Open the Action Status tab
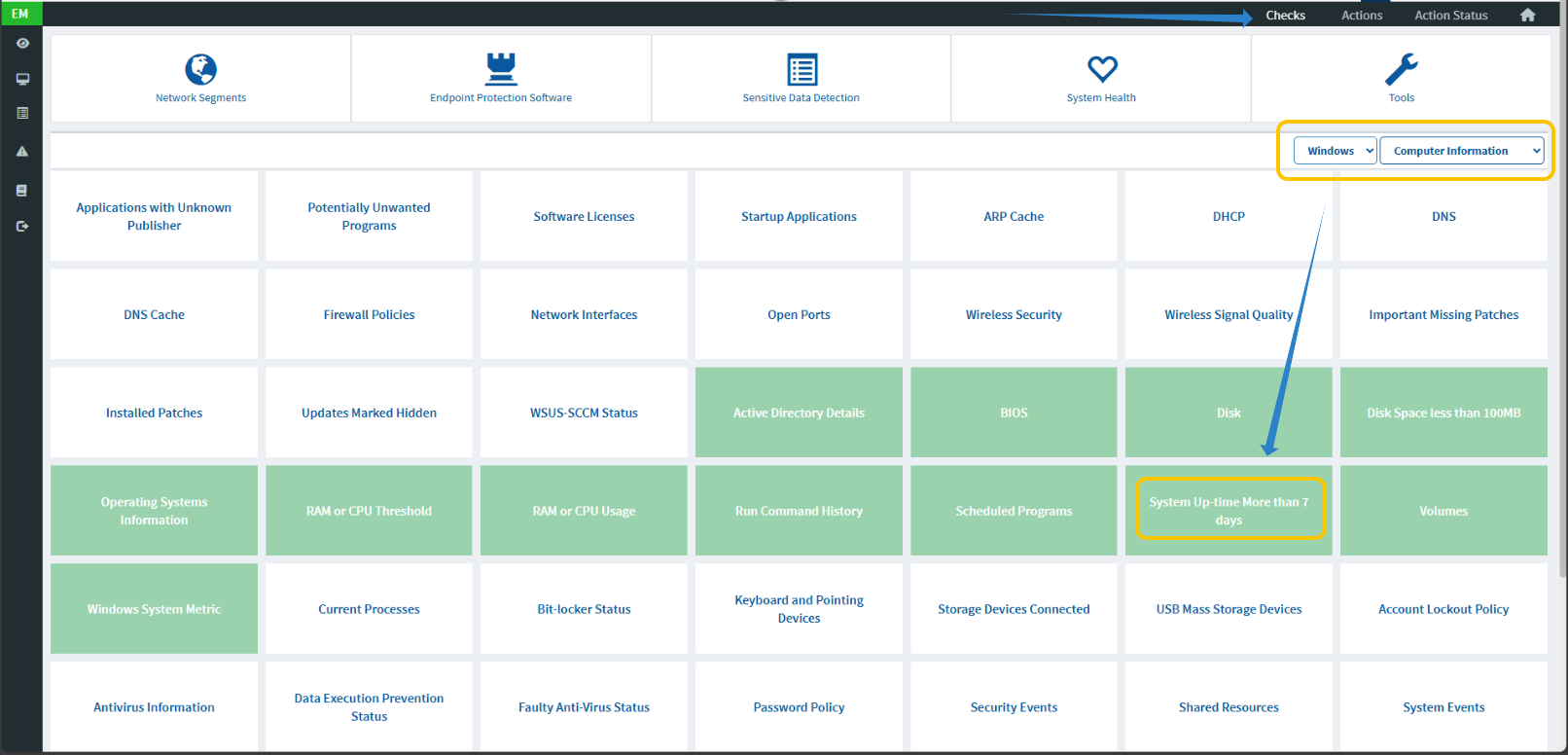The height and width of the screenshot is (755, 1568). (1451, 16)
